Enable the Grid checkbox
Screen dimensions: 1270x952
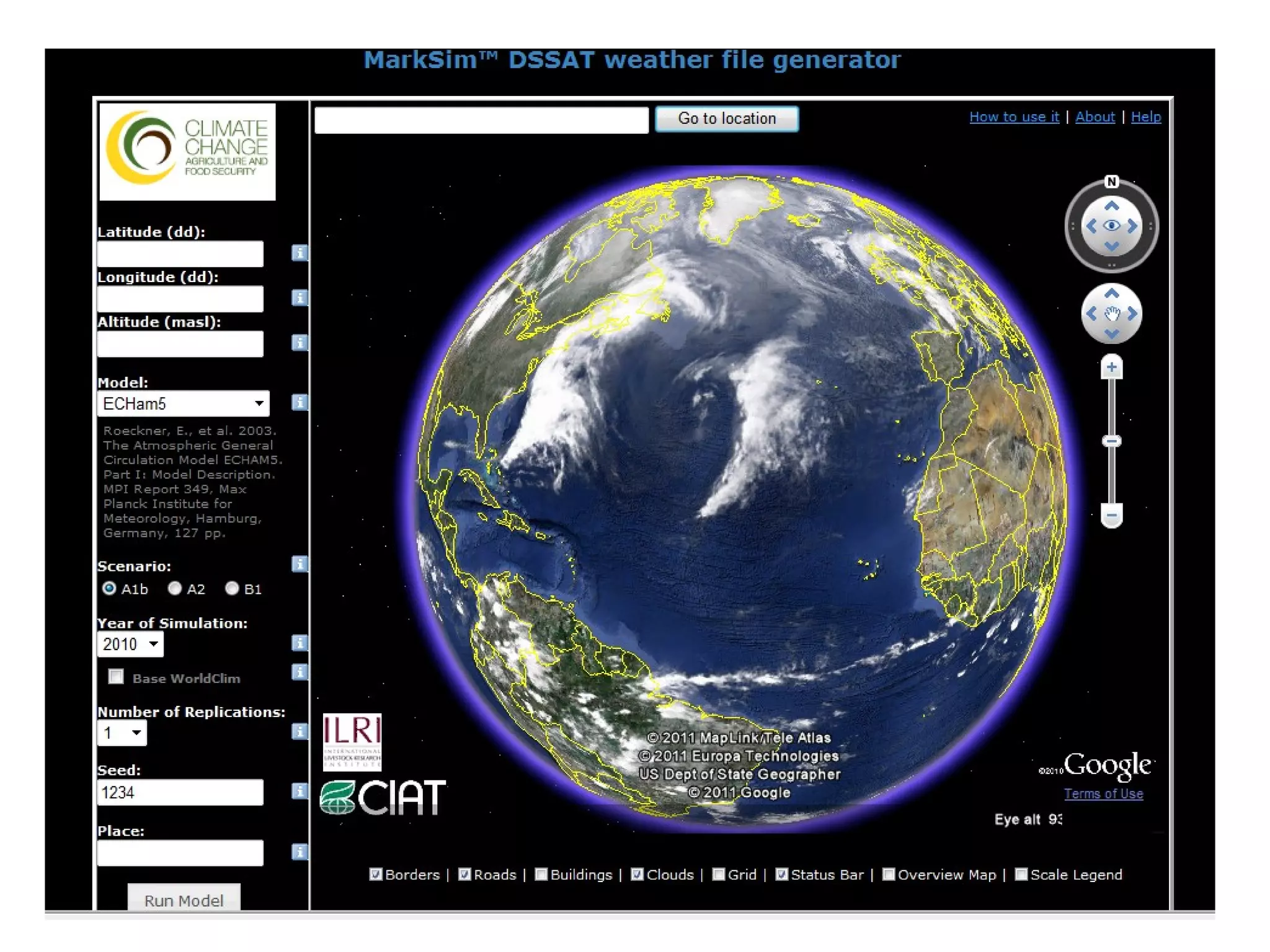719,874
